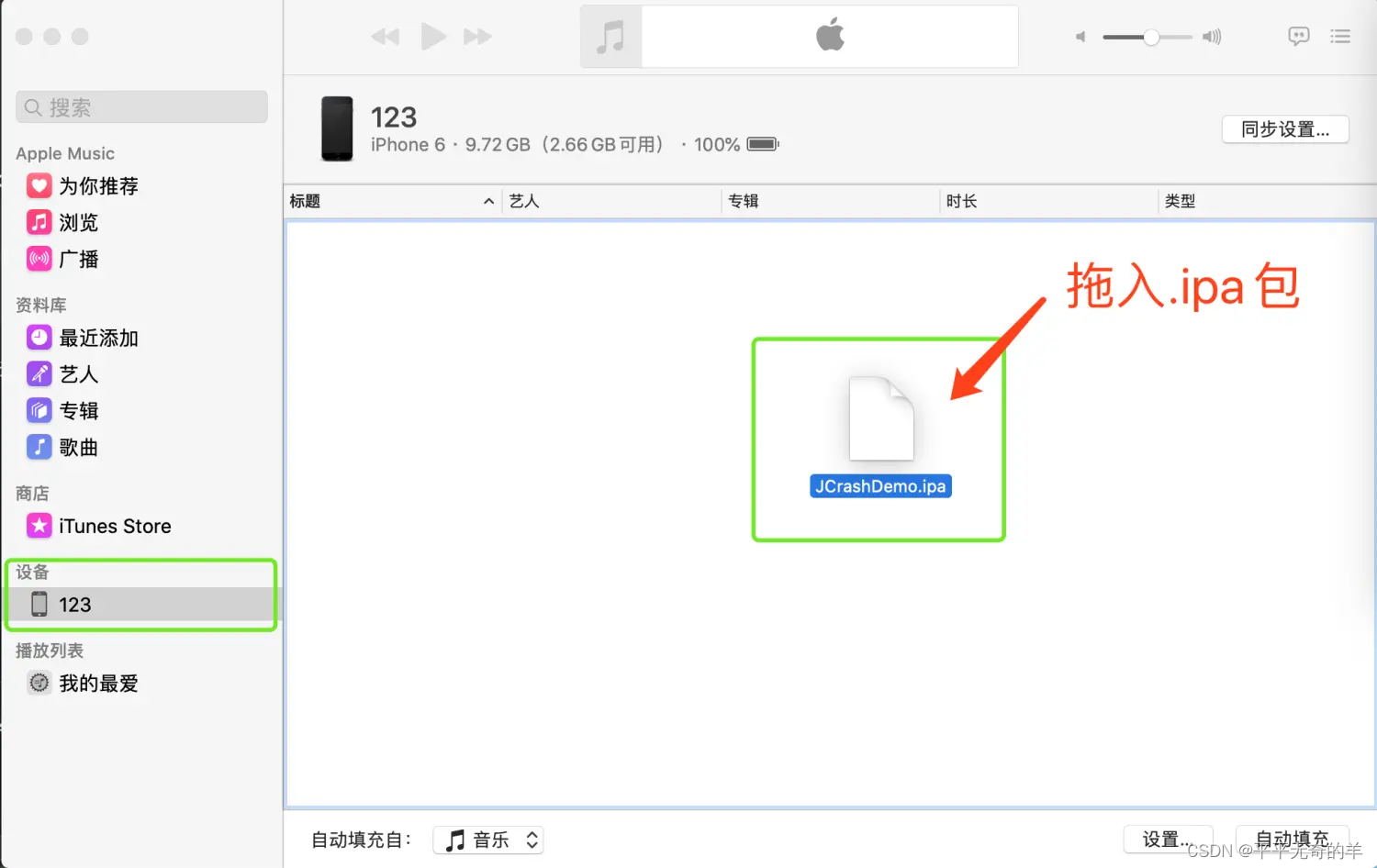Expand the autofill source stepper arrows
The width and height of the screenshot is (1377, 868).
pyautogui.click(x=531, y=839)
